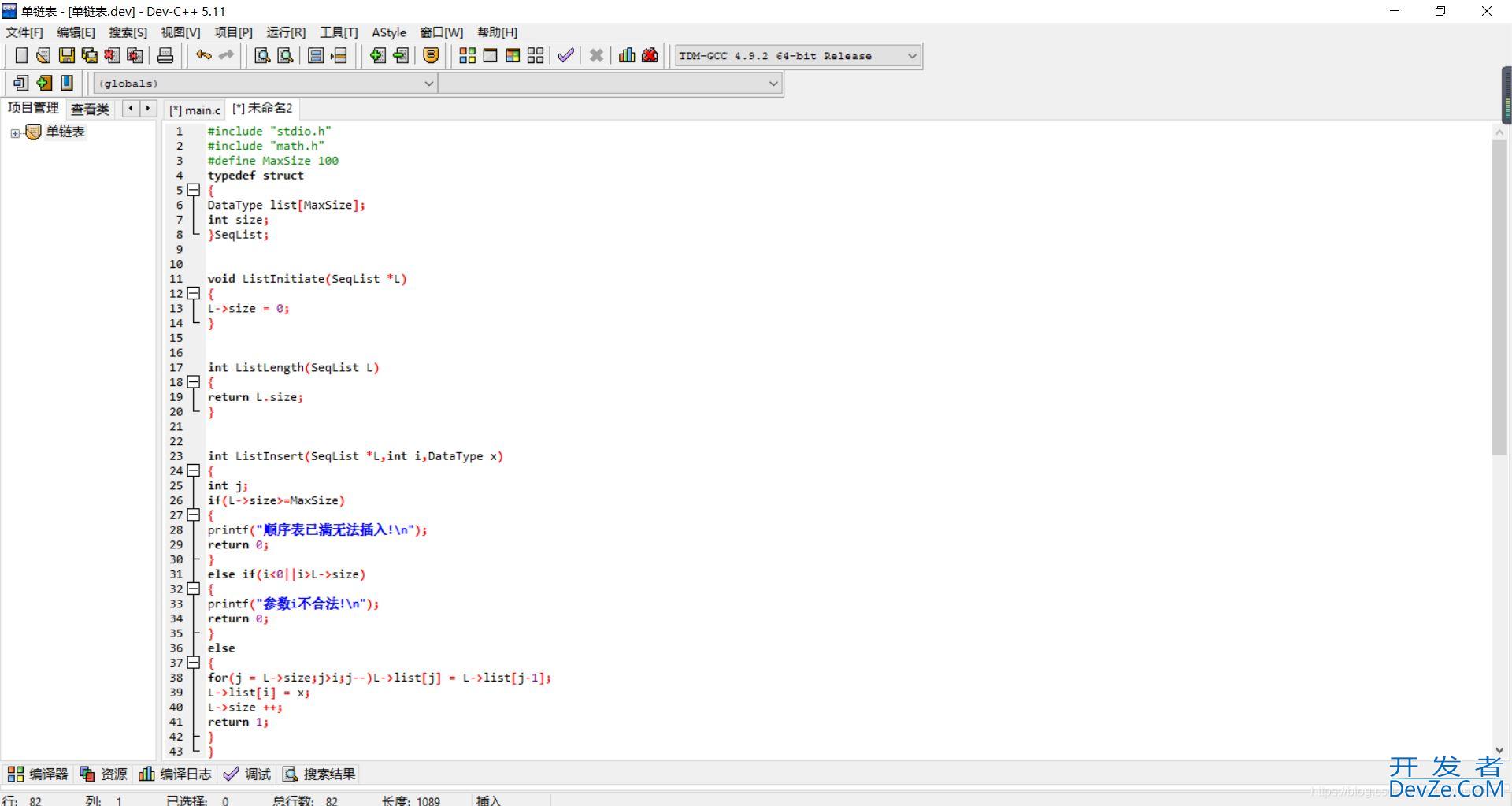Click the Find magnifier icon
The image size is (1512, 806).
pyautogui.click(x=262, y=55)
